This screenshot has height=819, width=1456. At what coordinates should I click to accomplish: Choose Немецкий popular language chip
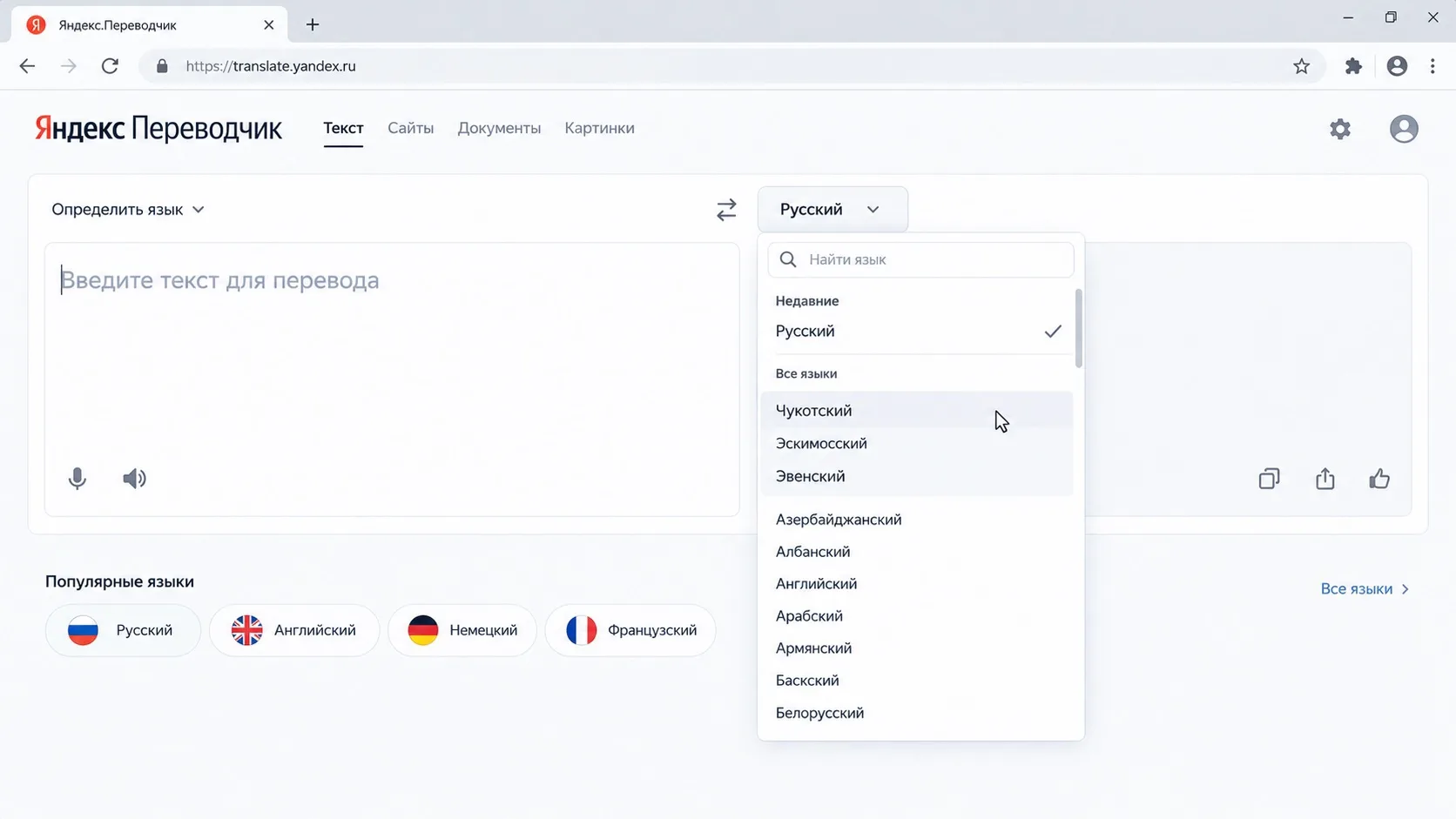(x=462, y=630)
